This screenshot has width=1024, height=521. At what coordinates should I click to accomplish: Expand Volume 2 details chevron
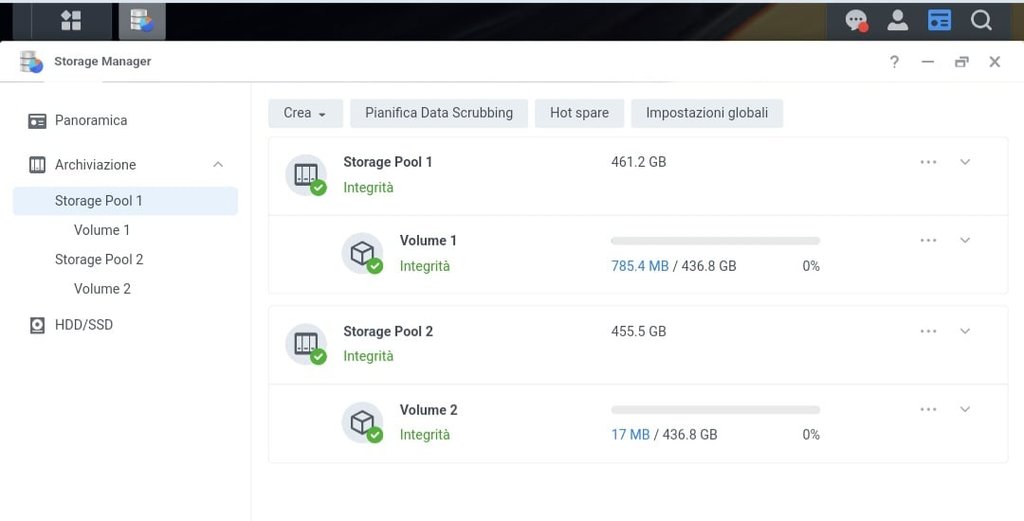pyautogui.click(x=965, y=409)
